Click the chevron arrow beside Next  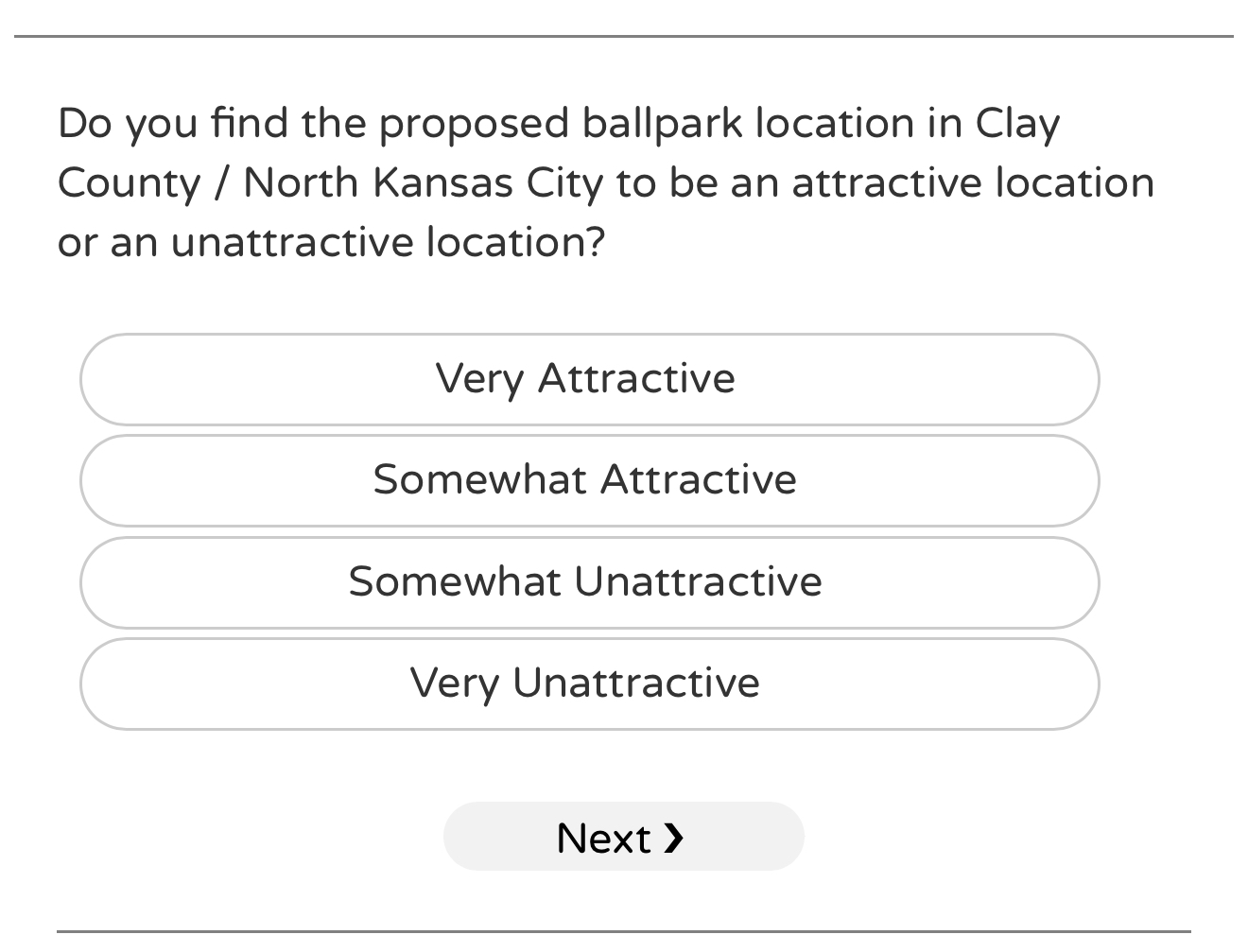pos(673,838)
